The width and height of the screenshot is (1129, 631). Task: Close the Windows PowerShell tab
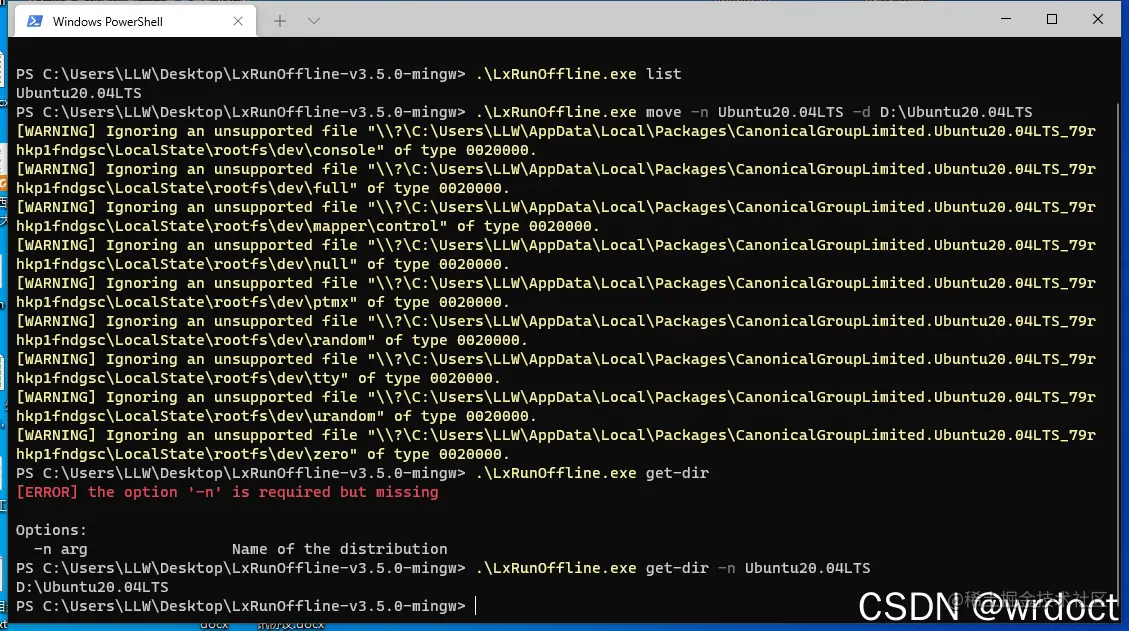[x=238, y=22]
